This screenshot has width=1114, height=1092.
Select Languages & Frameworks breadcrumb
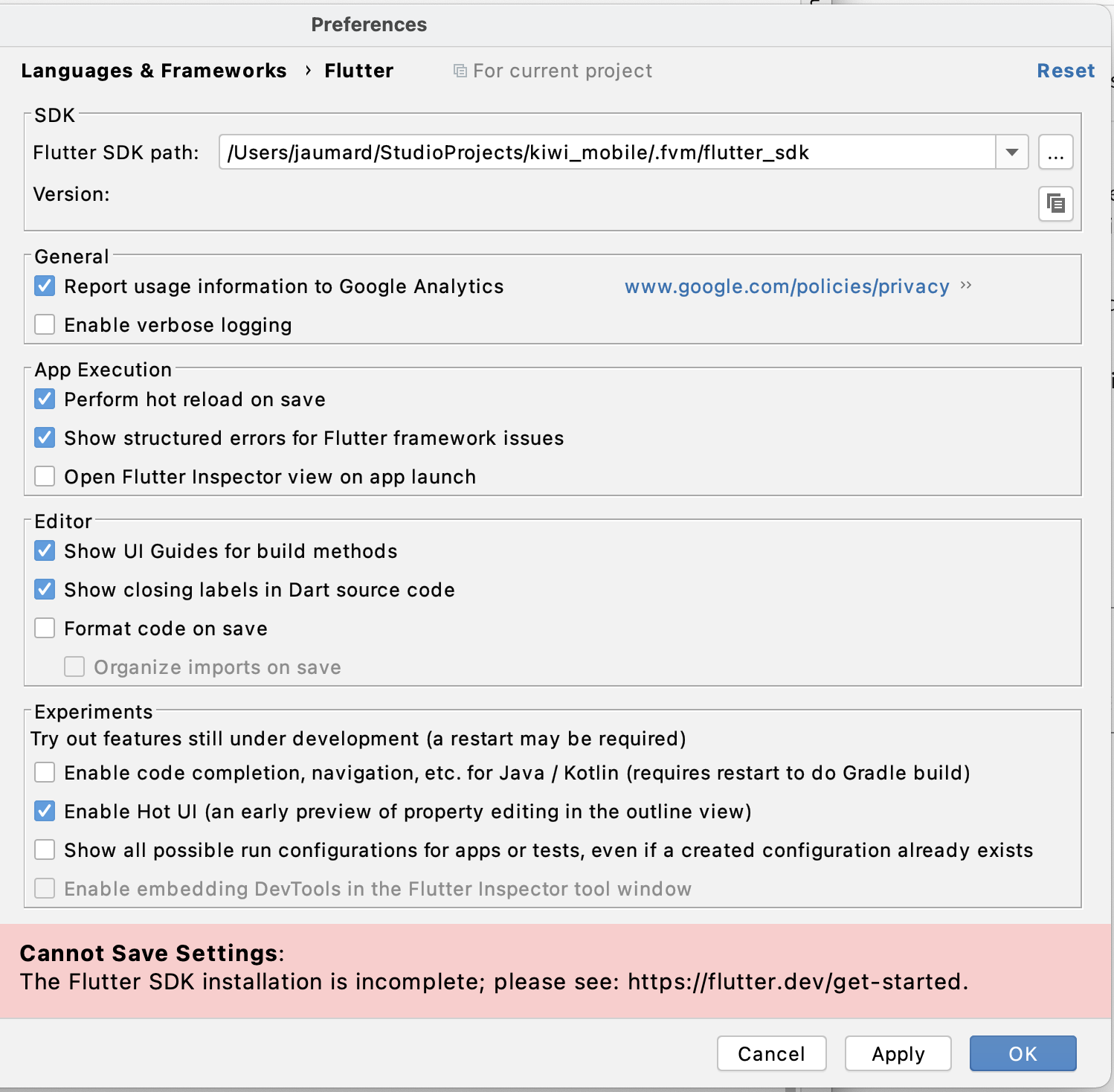pos(154,70)
